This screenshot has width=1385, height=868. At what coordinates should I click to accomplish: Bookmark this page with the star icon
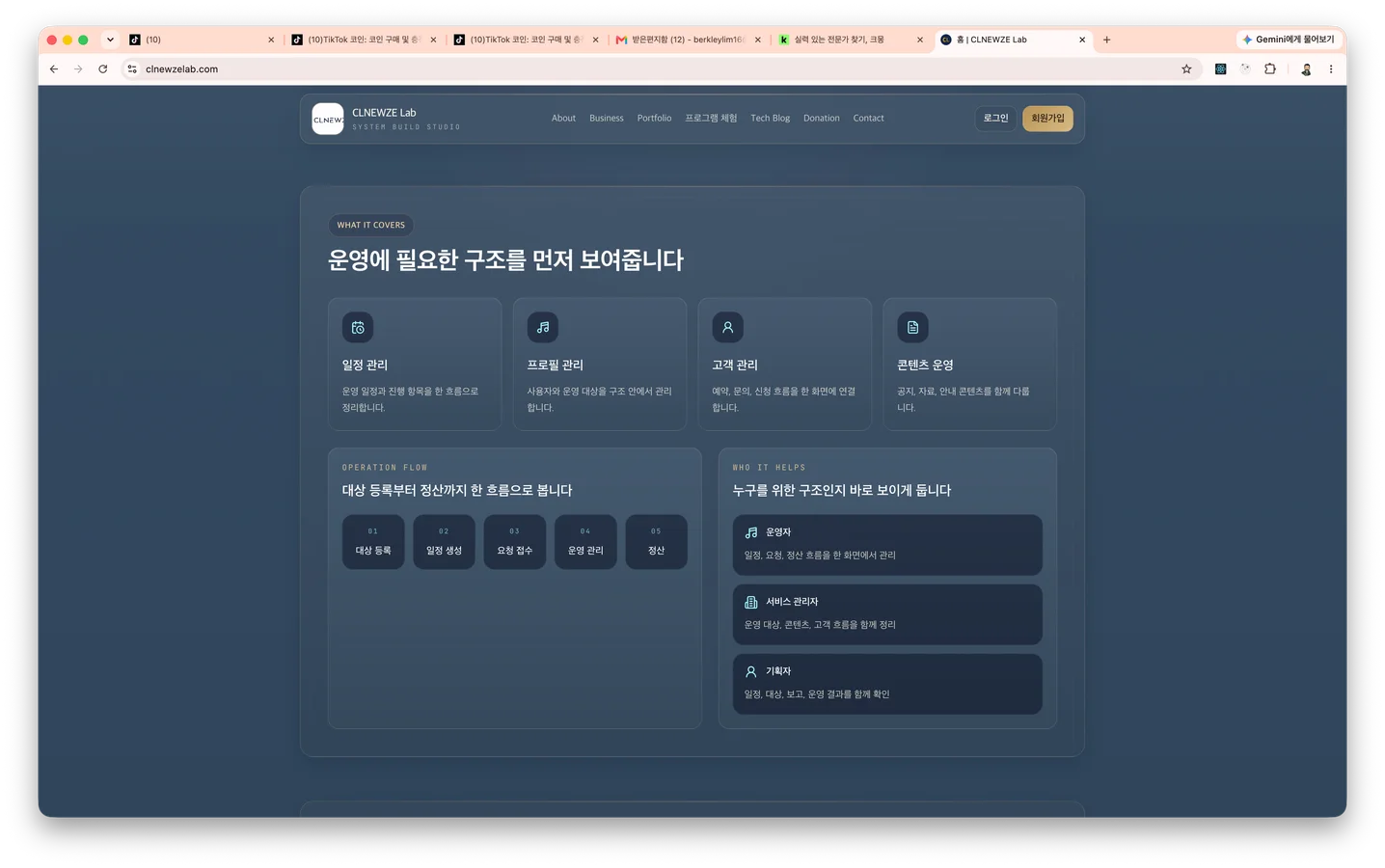tap(1186, 69)
